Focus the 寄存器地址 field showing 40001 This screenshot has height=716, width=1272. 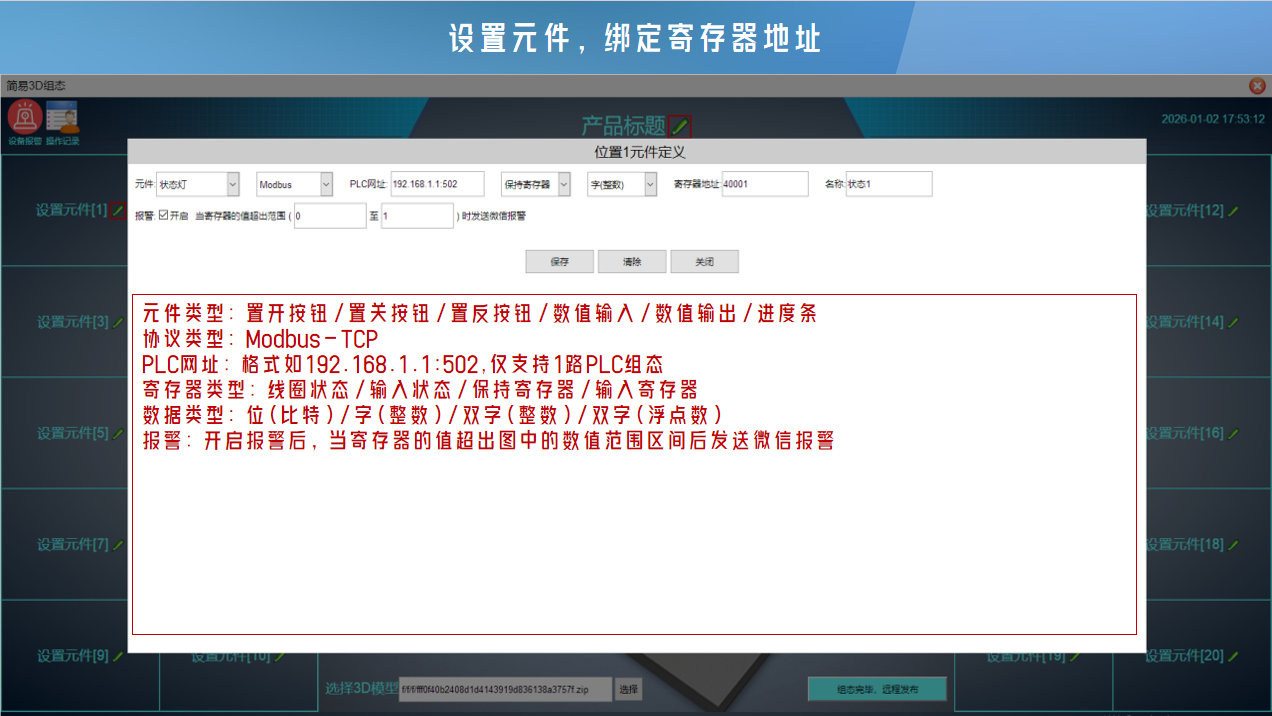[x=764, y=184]
